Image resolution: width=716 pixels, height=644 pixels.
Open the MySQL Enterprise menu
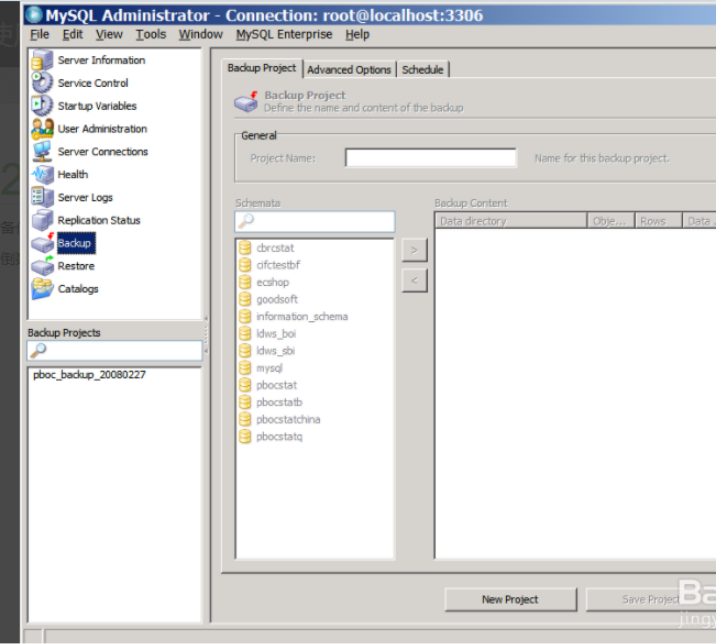pyautogui.click(x=284, y=34)
